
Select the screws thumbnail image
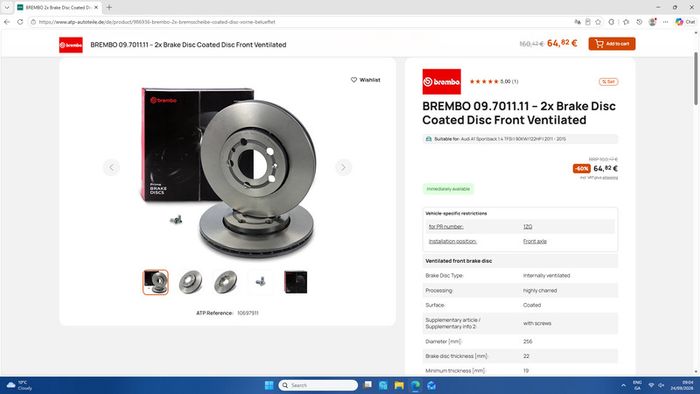tap(261, 282)
